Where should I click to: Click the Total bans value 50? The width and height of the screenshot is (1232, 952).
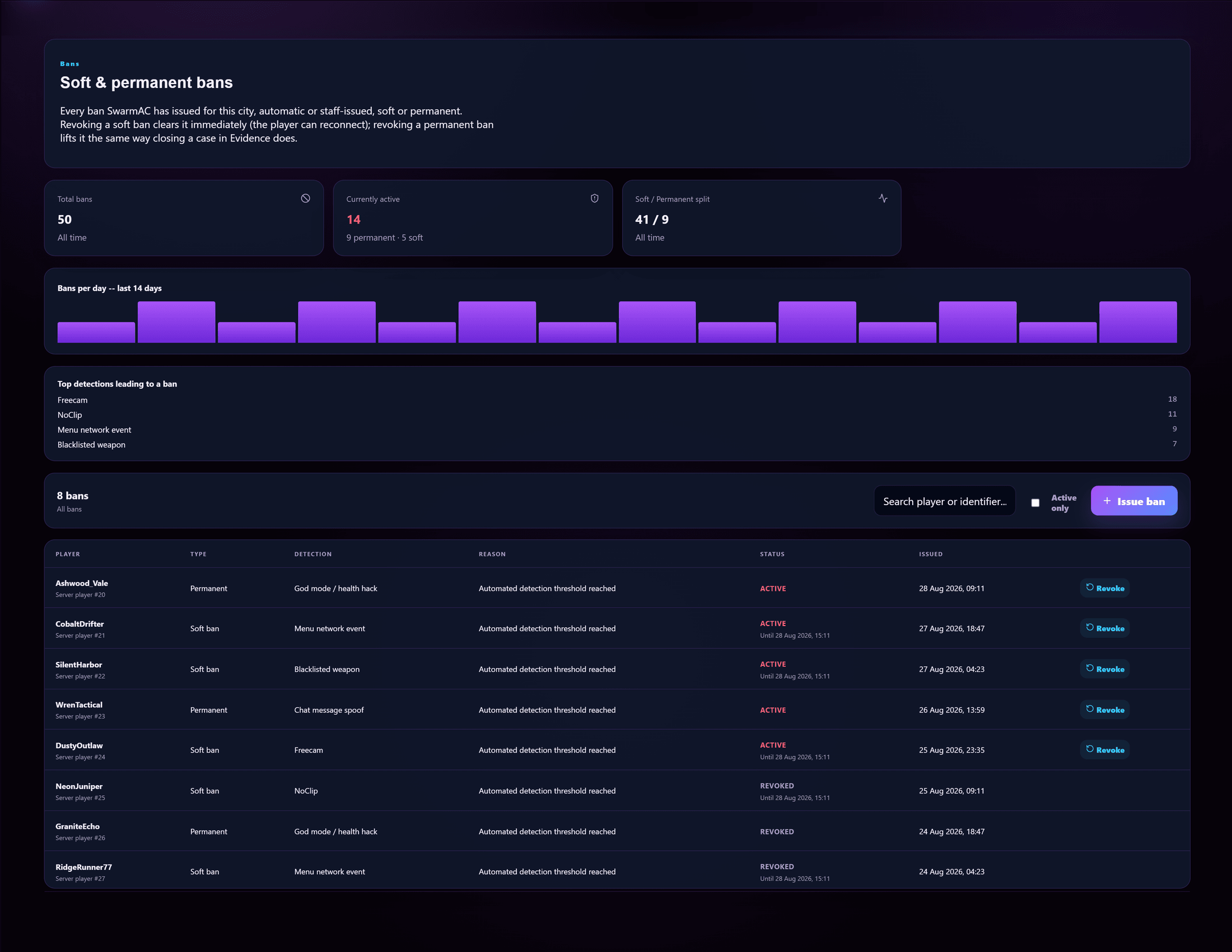64,220
